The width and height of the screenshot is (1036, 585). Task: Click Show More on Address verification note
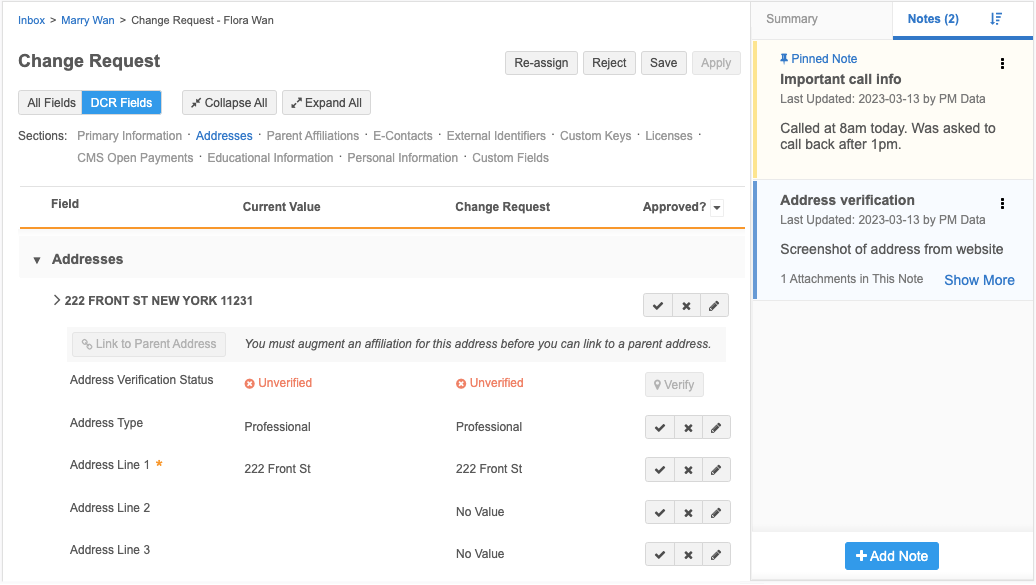979,280
